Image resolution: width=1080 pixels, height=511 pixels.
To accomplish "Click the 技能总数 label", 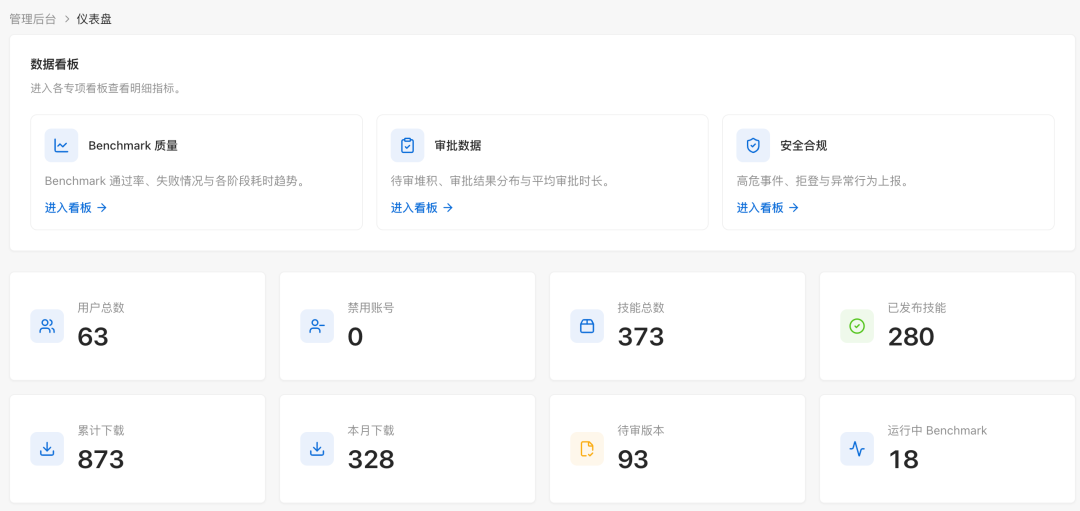I will click(x=641, y=308).
